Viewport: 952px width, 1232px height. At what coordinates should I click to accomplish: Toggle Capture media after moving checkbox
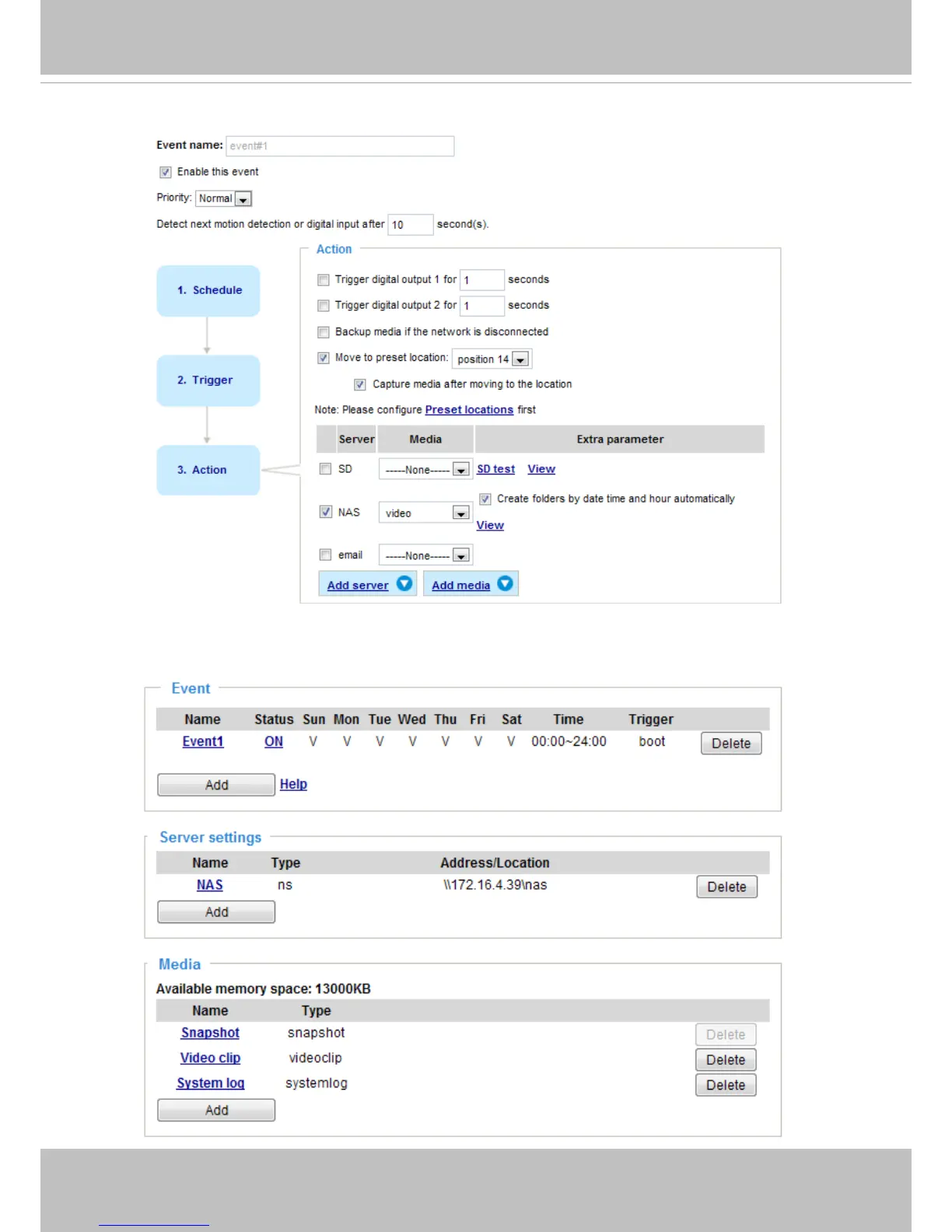(360, 384)
